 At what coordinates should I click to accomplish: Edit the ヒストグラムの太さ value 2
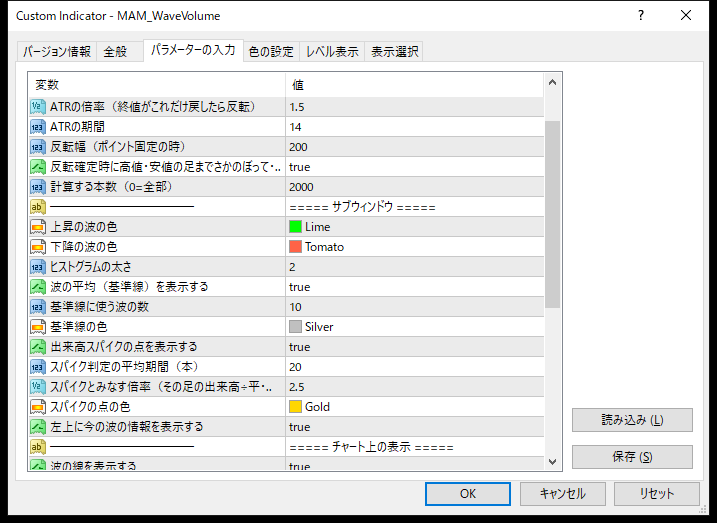click(x=415, y=267)
